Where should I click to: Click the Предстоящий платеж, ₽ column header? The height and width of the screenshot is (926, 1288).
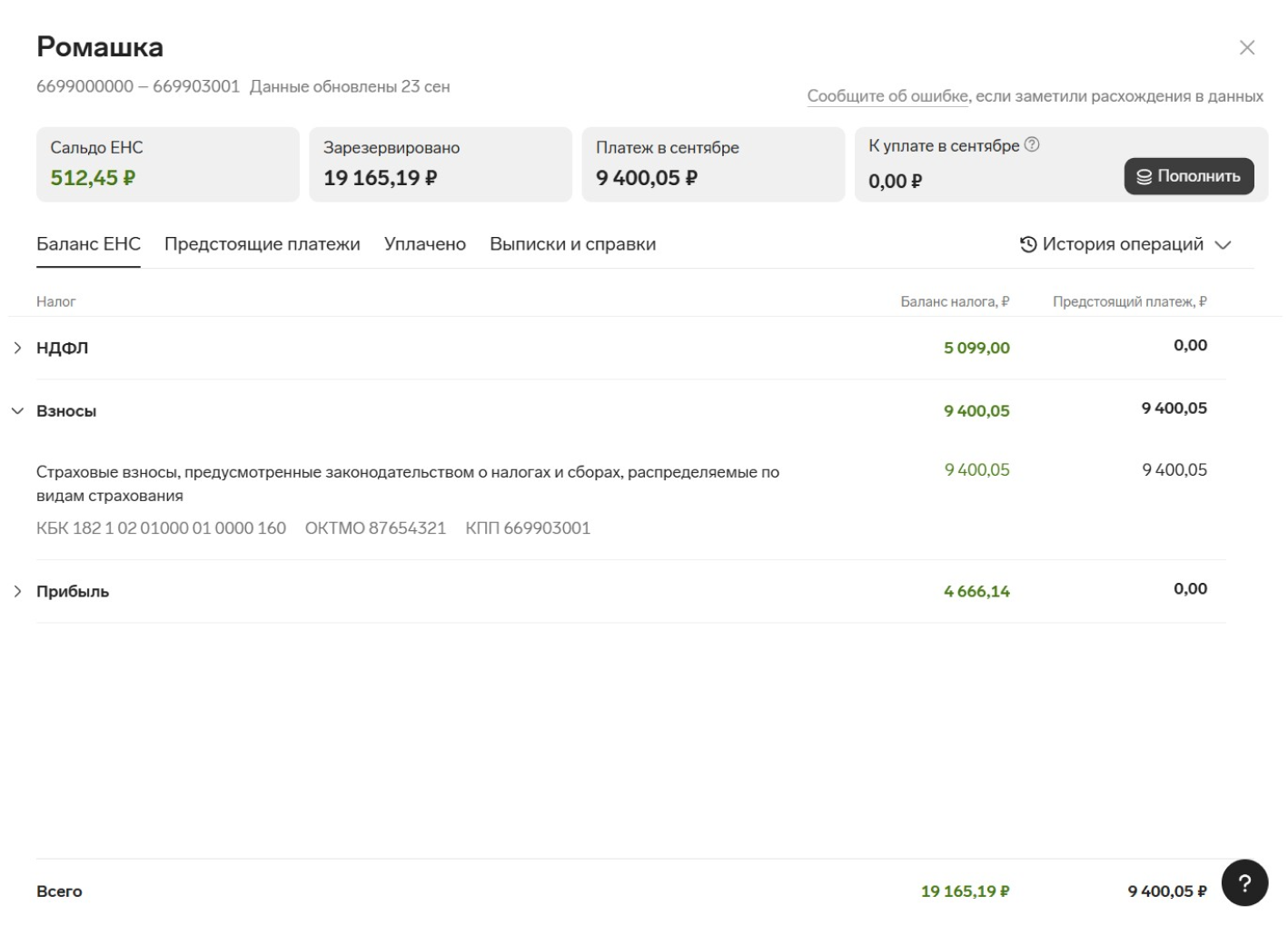(1130, 301)
